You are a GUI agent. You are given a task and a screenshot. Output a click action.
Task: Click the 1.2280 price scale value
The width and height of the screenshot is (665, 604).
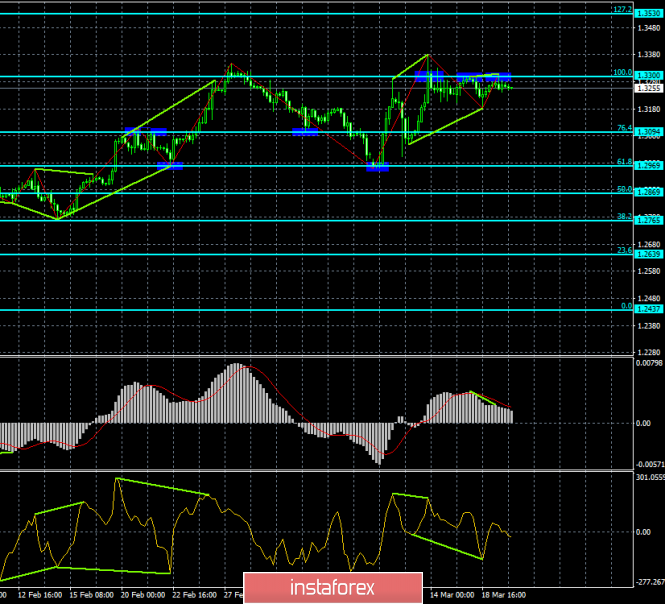pyautogui.click(x=649, y=353)
